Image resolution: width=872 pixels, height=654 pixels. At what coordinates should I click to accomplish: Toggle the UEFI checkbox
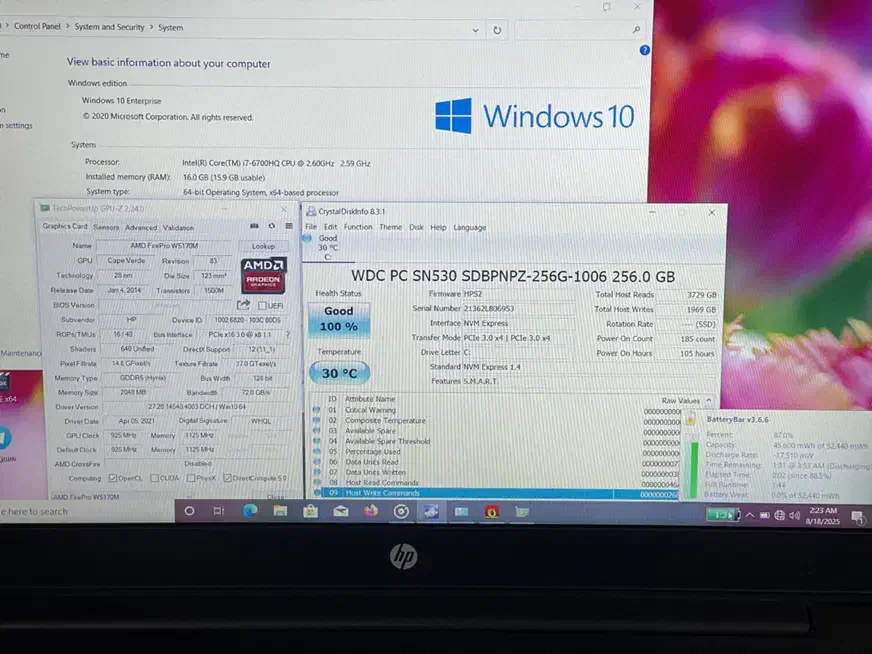tap(263, 305)
